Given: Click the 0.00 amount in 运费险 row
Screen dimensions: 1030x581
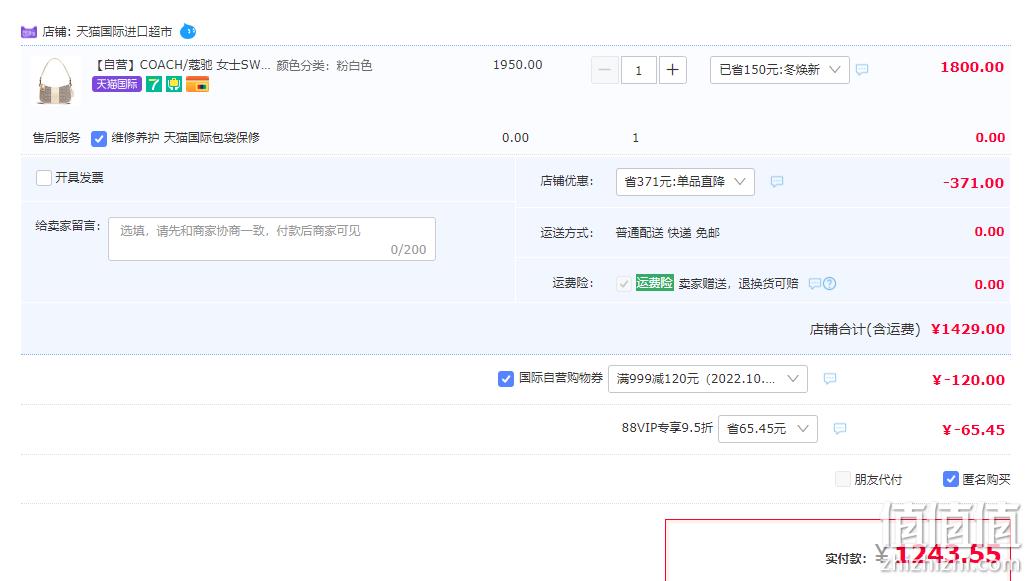Looking at the screenshot, I should click(x=989, y=285).
